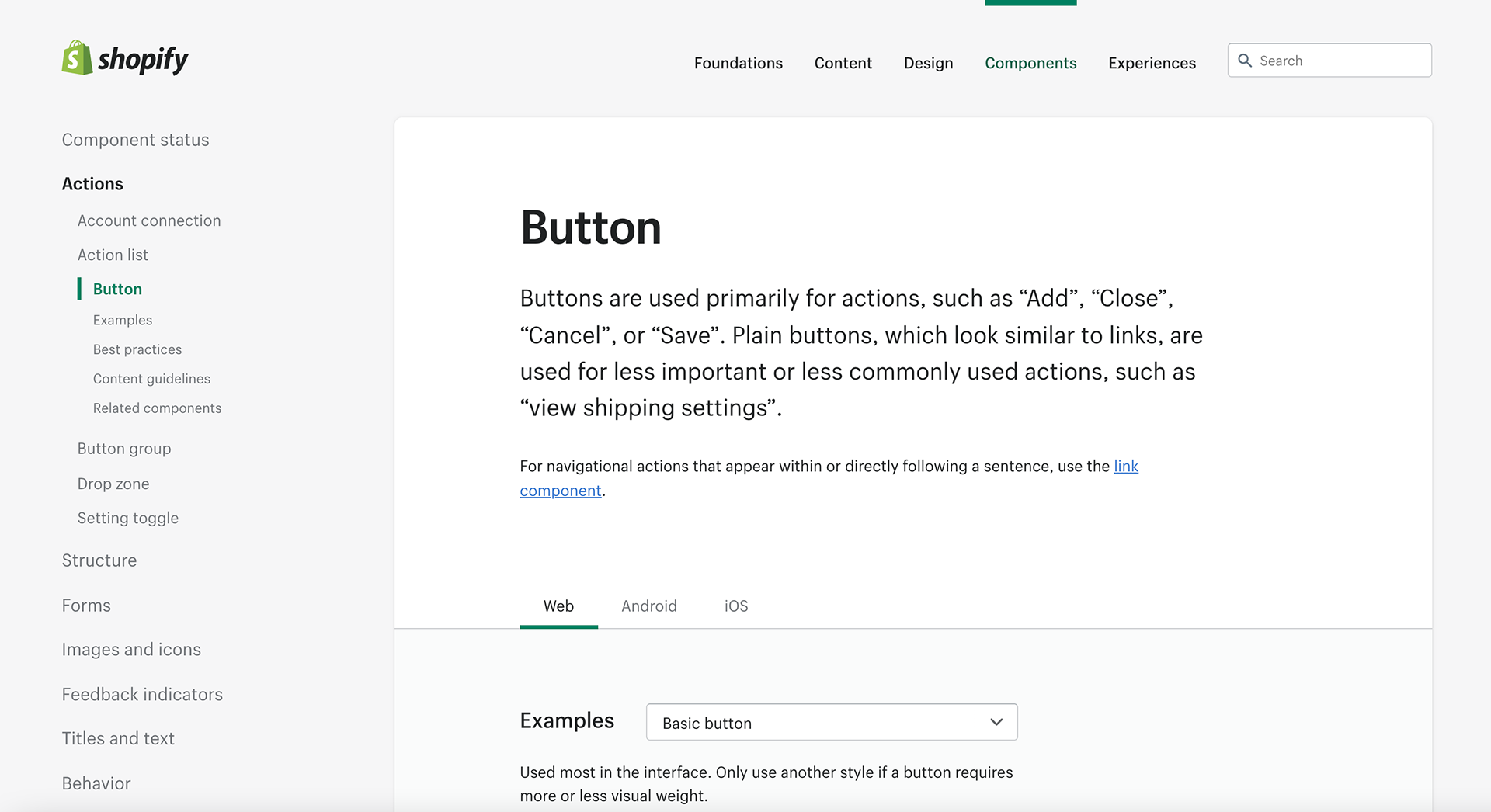Jump to Content guidelines section
Viewport: 1491px width, 812px height.
point(151,379)
